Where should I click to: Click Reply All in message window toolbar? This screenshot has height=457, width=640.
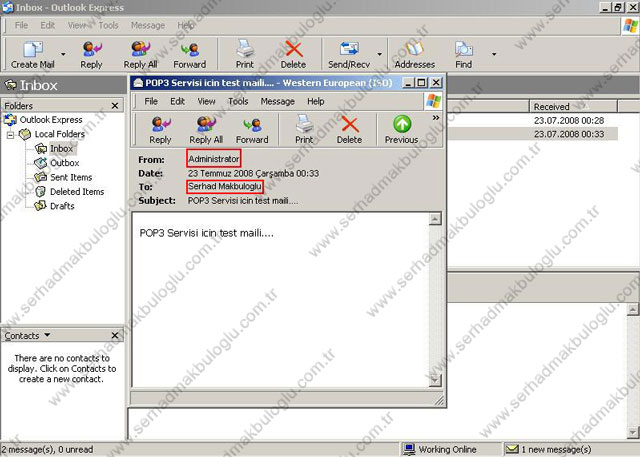(206, 130)
